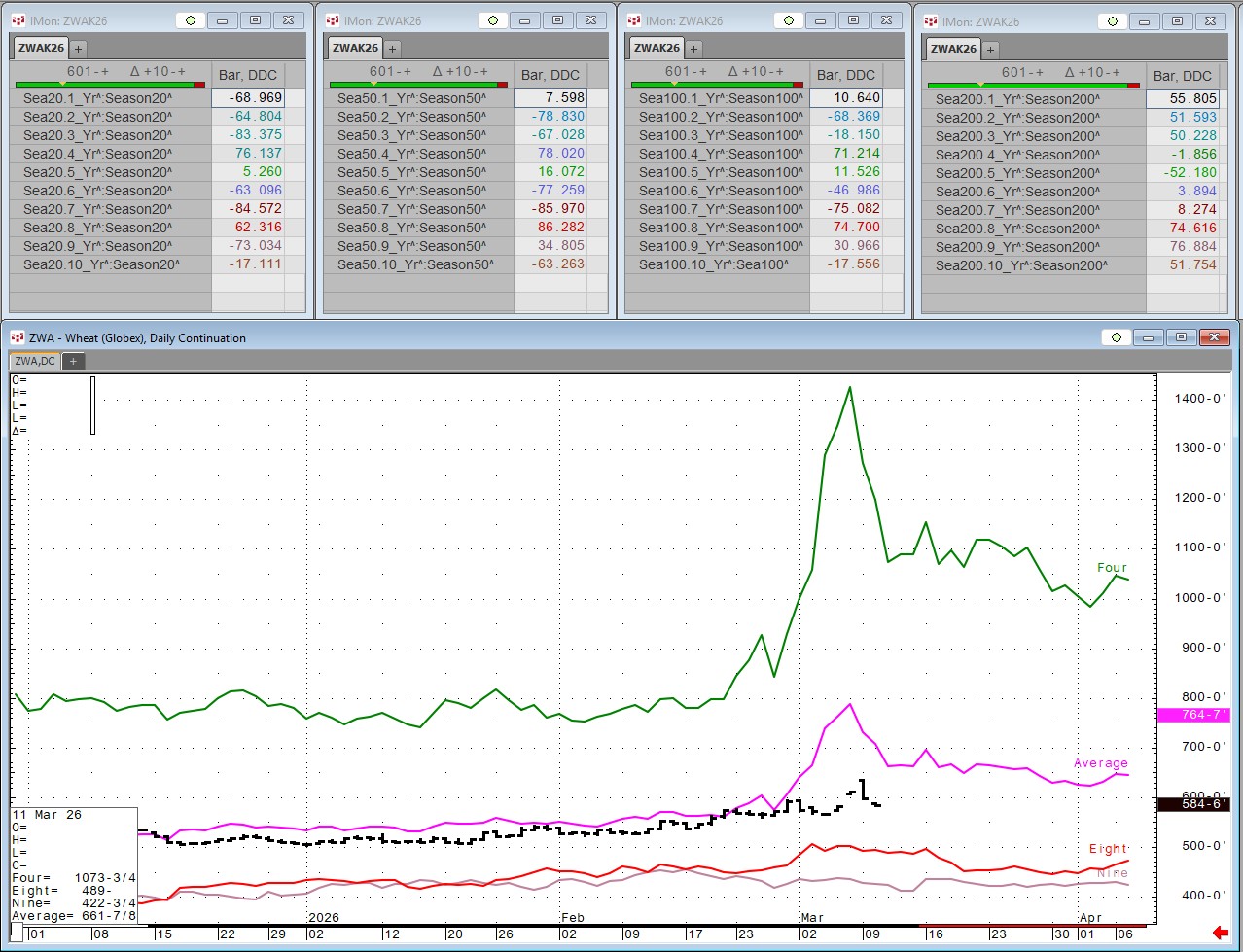Click the plus tab button in the Season50 monitor
The height and width of the screenshot is (952, 1243).
tap(393, 48)
